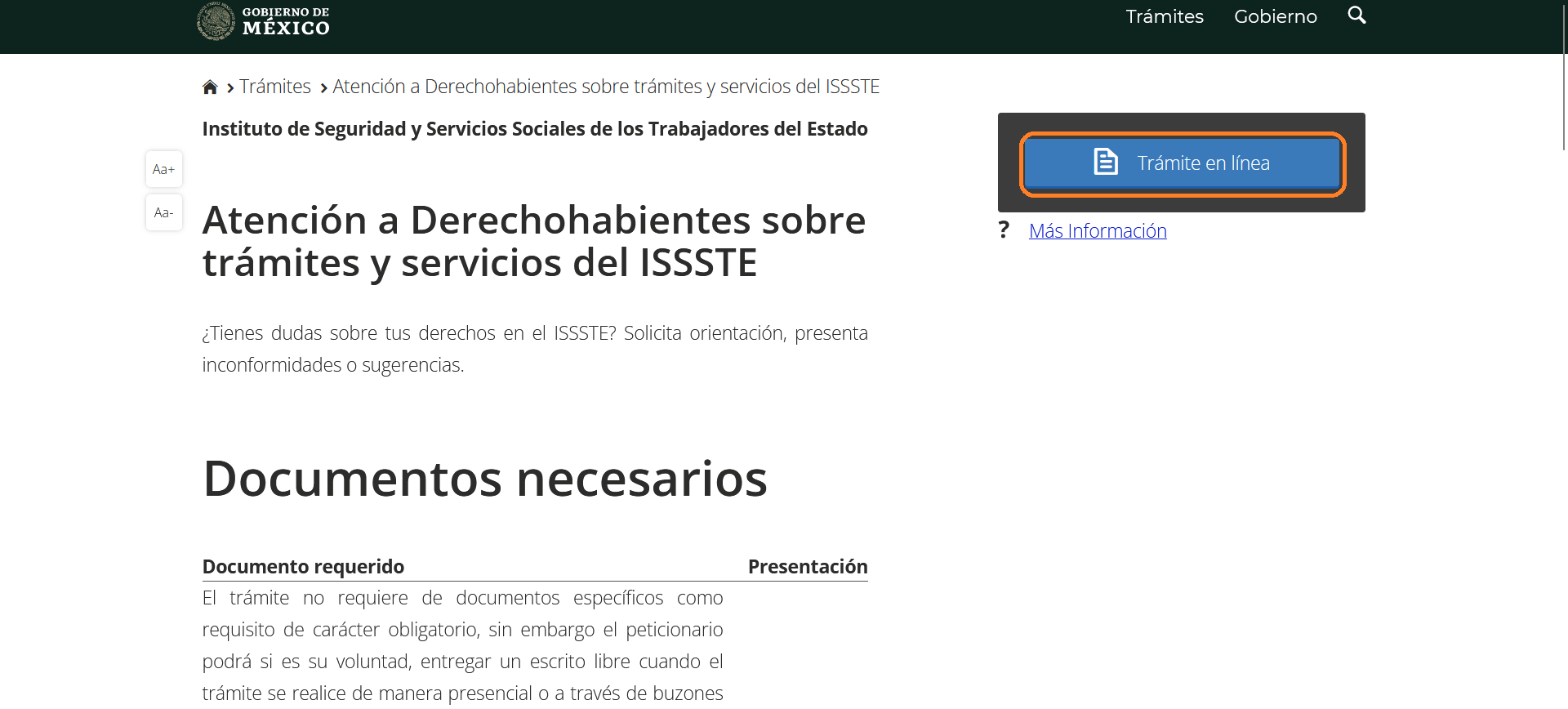Screen dimensions: 1568x709
Task: Open the Más Información link
Action: tap(1097, 231)
